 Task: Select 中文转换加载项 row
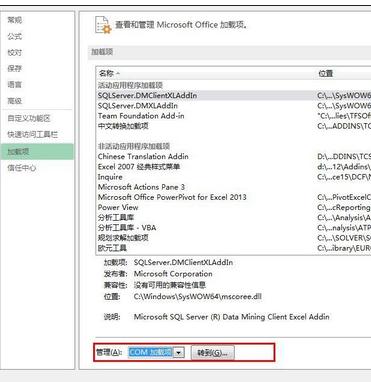pos(233,126)
